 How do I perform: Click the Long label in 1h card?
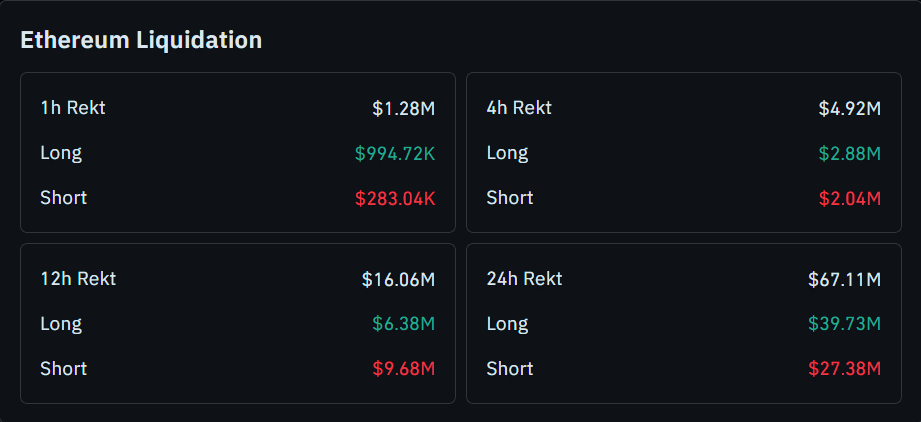pyautogui.click(x=61, y=153)
